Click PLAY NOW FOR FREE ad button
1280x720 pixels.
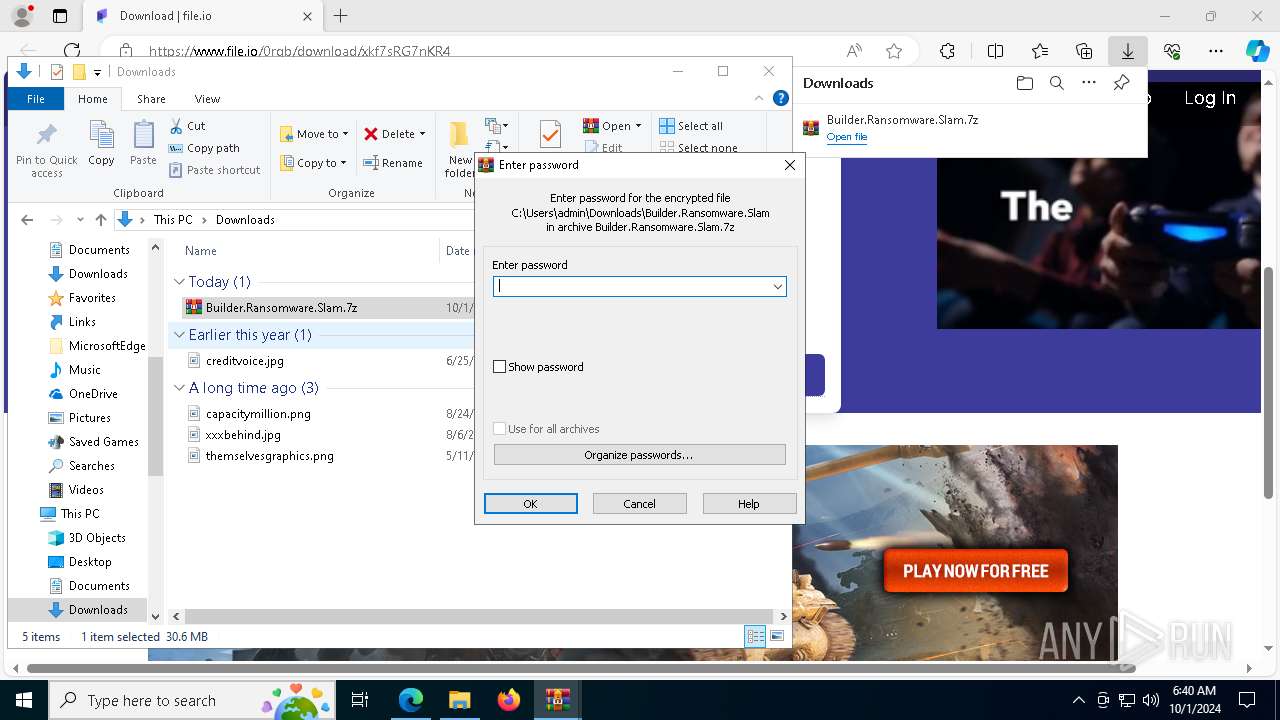coord(975,571)
